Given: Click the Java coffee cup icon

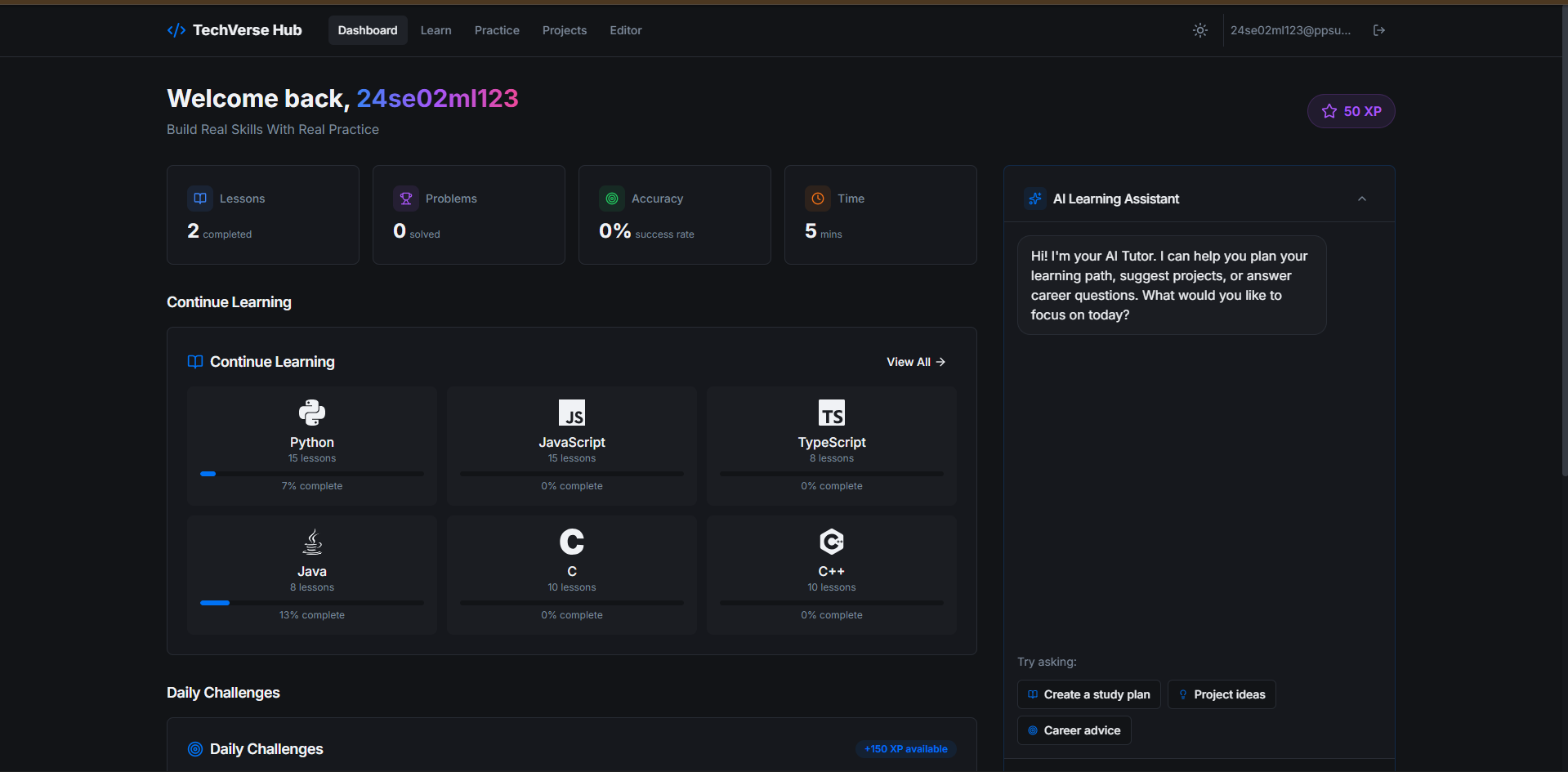Looking at the screenshot, I should click(x=311, y=541).
